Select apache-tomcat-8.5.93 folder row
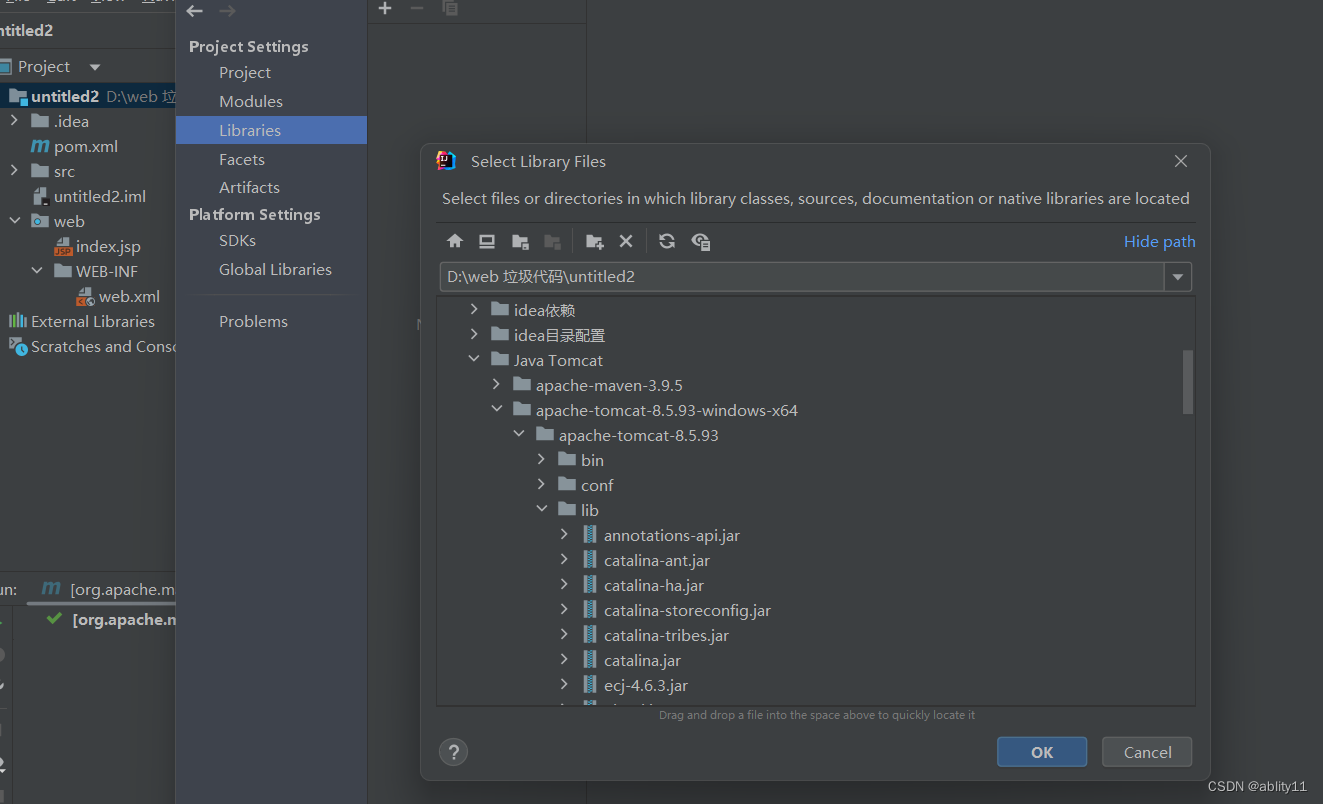 638,435
